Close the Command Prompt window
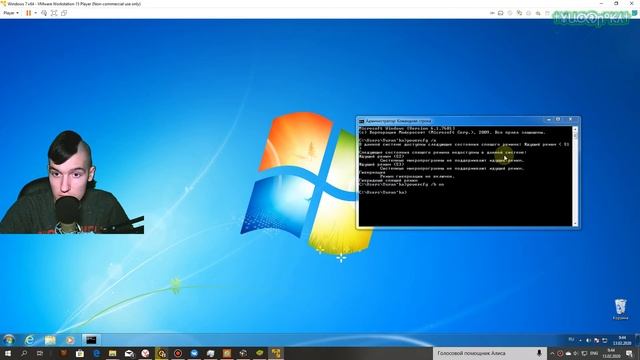 (x=570, y=120)
